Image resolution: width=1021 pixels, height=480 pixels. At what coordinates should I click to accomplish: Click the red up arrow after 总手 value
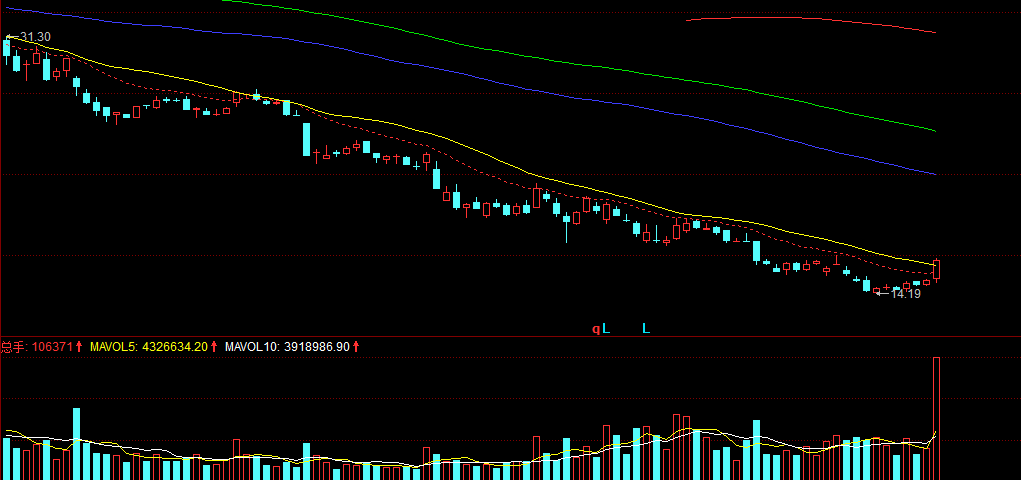tap(79, 346)
